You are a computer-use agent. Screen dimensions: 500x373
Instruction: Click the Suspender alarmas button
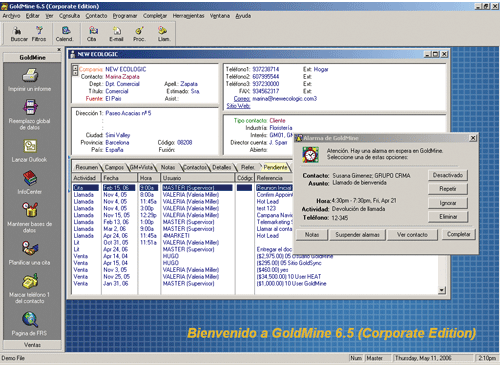[x=357, y=235]
